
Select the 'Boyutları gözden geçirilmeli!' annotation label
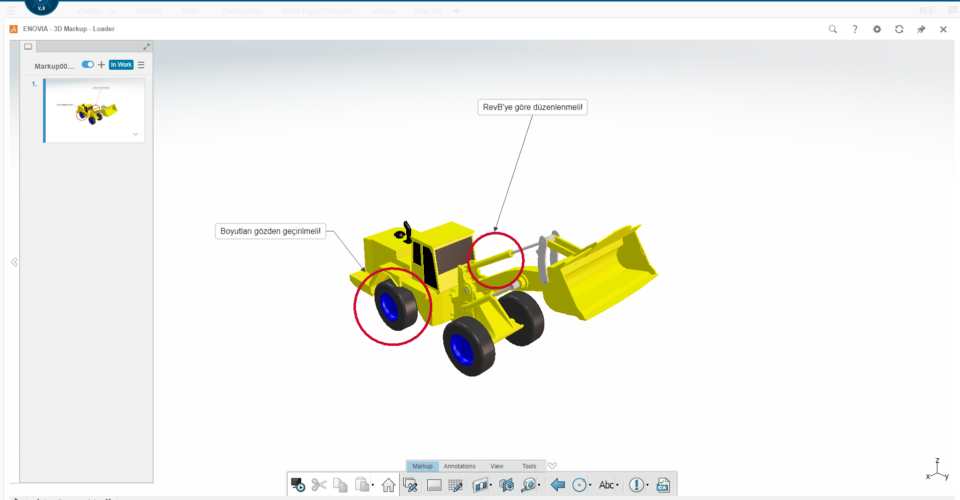pos(271,231)
